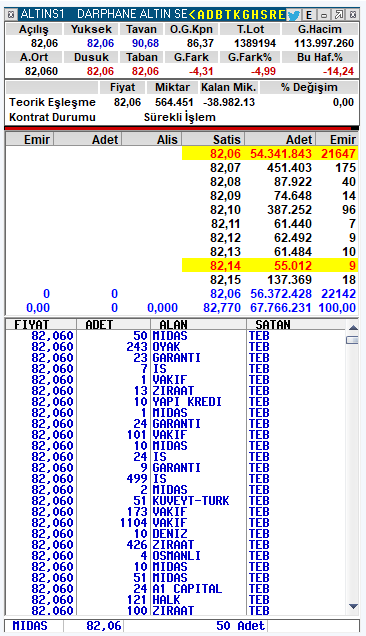
Task: Select the 82,07 ask price level
Action: pyautogui.click(x=269, y=168)
